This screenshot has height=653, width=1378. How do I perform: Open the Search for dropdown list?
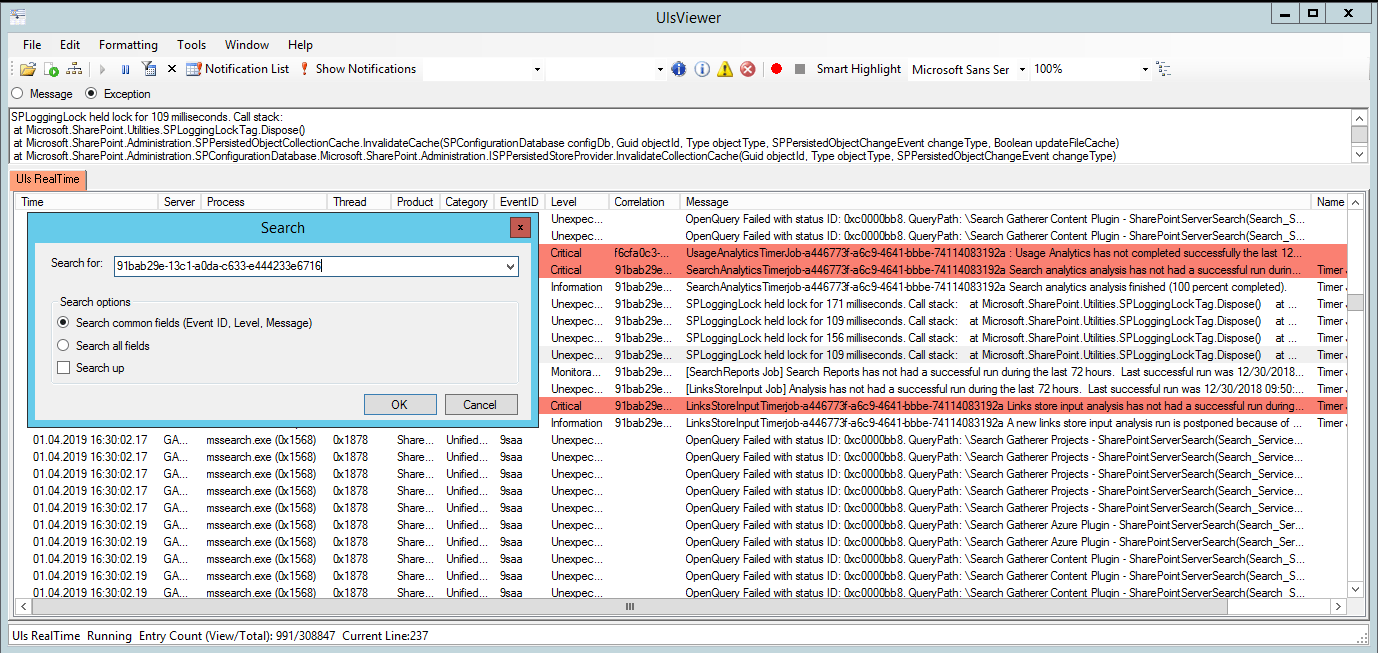511,266
